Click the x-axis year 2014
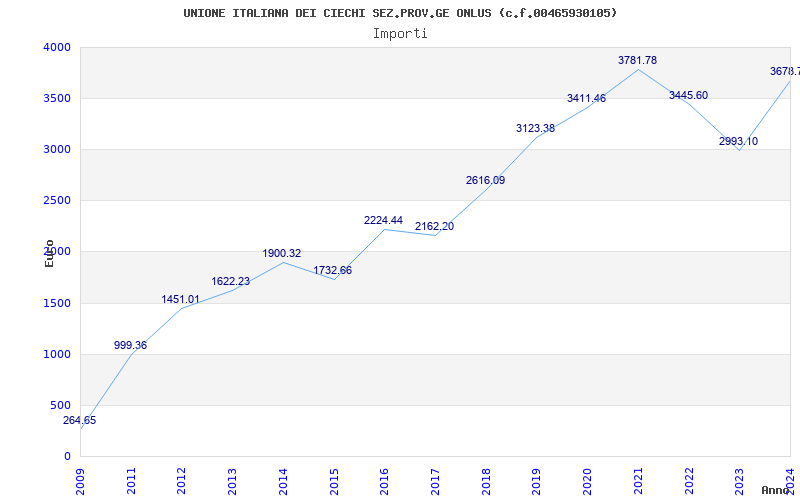 coord(283,482)
